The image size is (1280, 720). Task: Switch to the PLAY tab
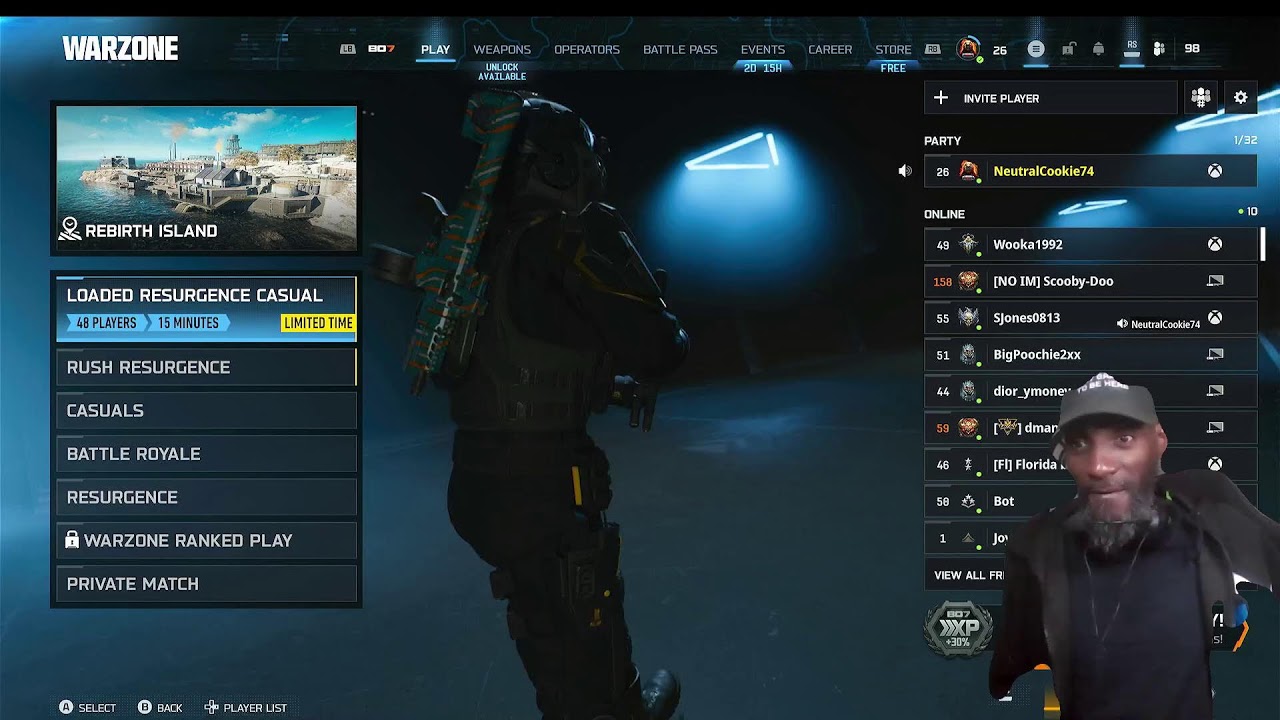click(x=435, y=49)
